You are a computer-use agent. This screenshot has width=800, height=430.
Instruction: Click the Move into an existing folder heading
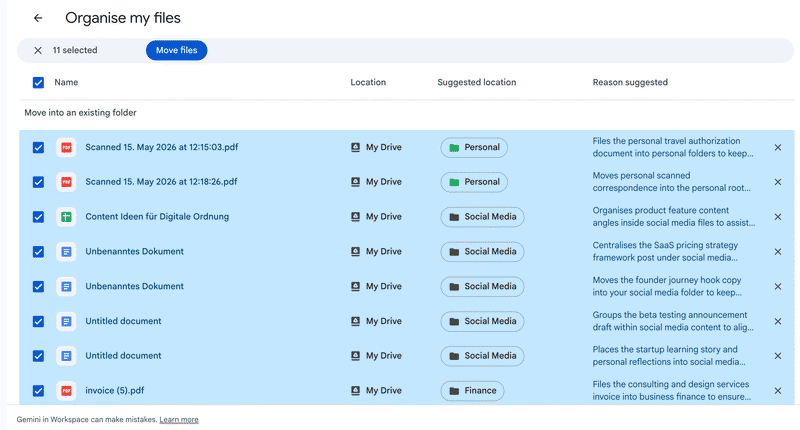click(81, 113)
